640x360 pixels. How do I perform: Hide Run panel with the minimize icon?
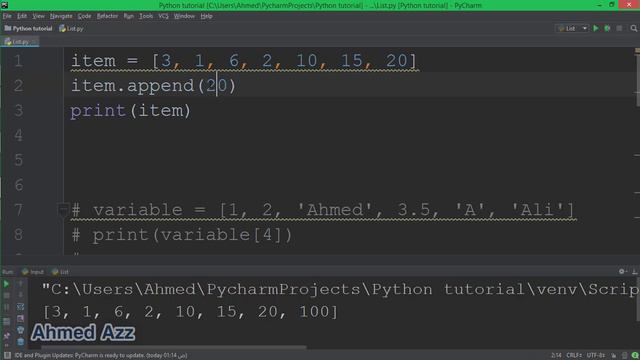(x=634, y=271)
